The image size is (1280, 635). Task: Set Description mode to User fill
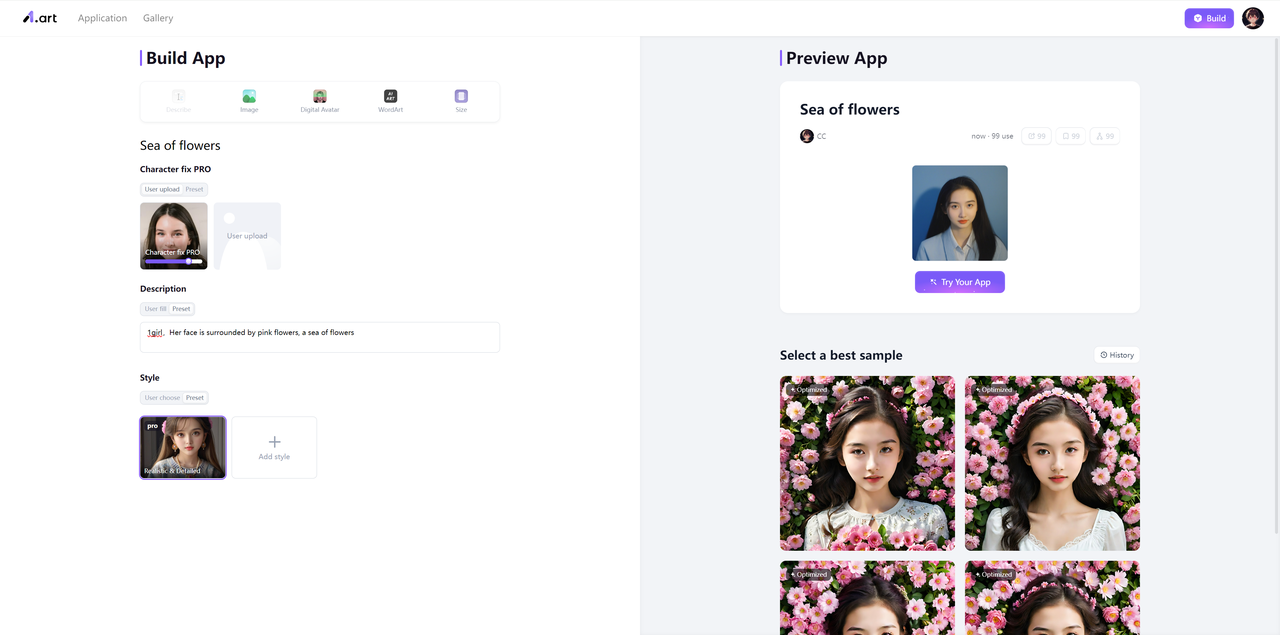coord(155,309)
